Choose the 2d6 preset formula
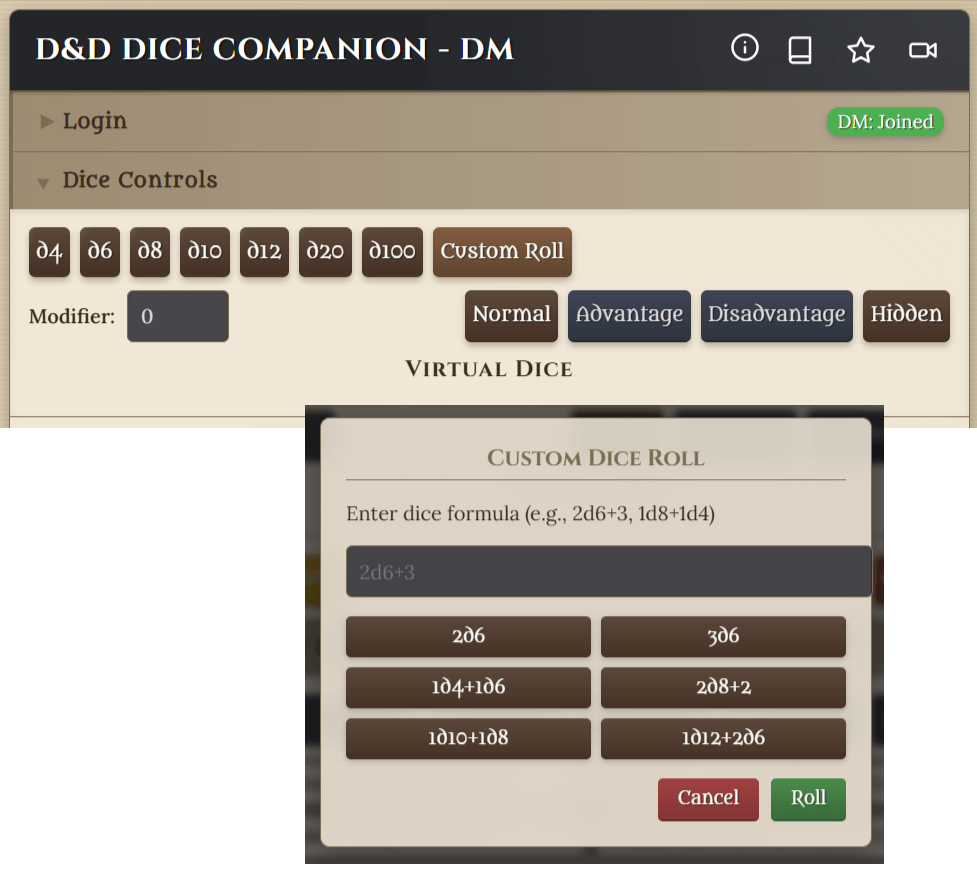977x869 pixels. coord(468,636)
